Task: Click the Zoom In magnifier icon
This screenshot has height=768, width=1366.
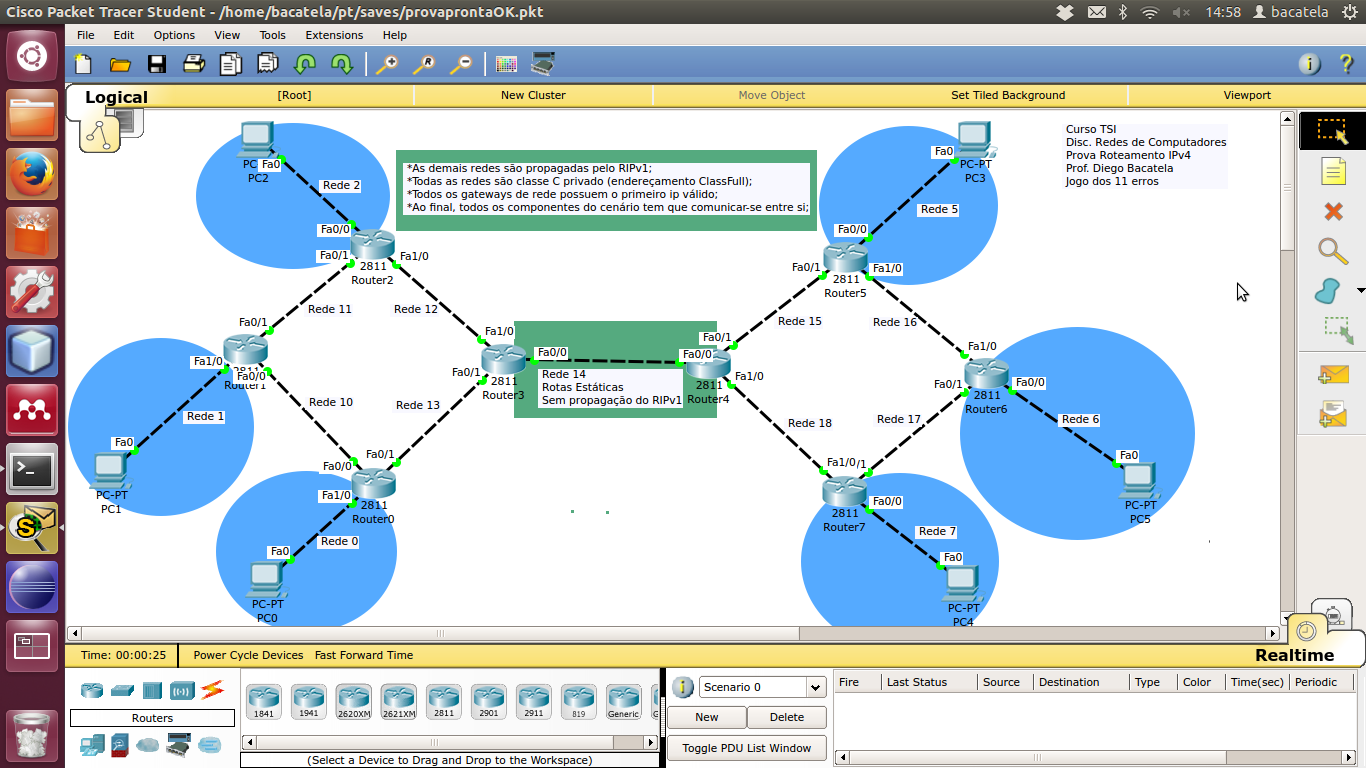Action: 386,64
